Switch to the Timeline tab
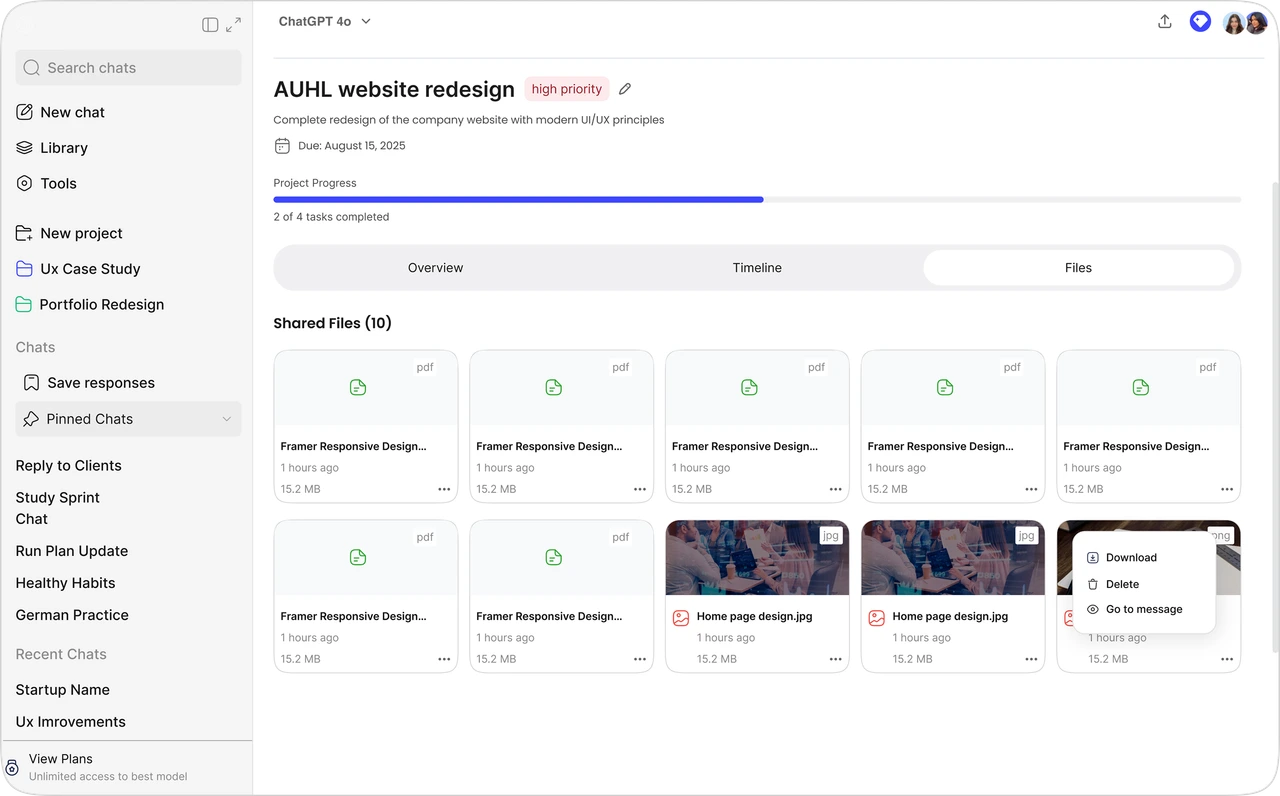The image size is (1280, 796). point(757,268)
